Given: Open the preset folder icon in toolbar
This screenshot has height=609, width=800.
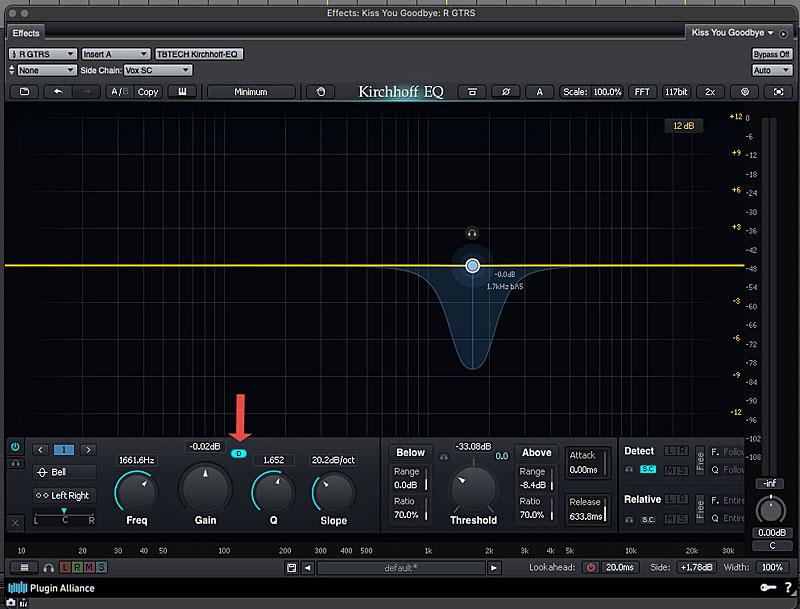Looking at the screenshot, I should pyautogui.click(x=24, y=92).
